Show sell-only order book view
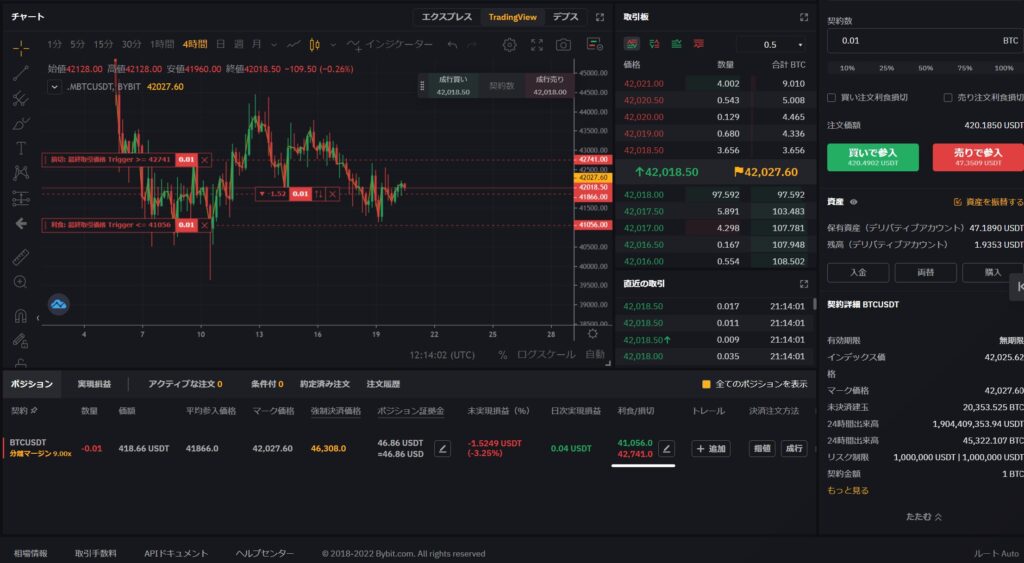This screenshot has width=1024, height=563. [699, 44]
